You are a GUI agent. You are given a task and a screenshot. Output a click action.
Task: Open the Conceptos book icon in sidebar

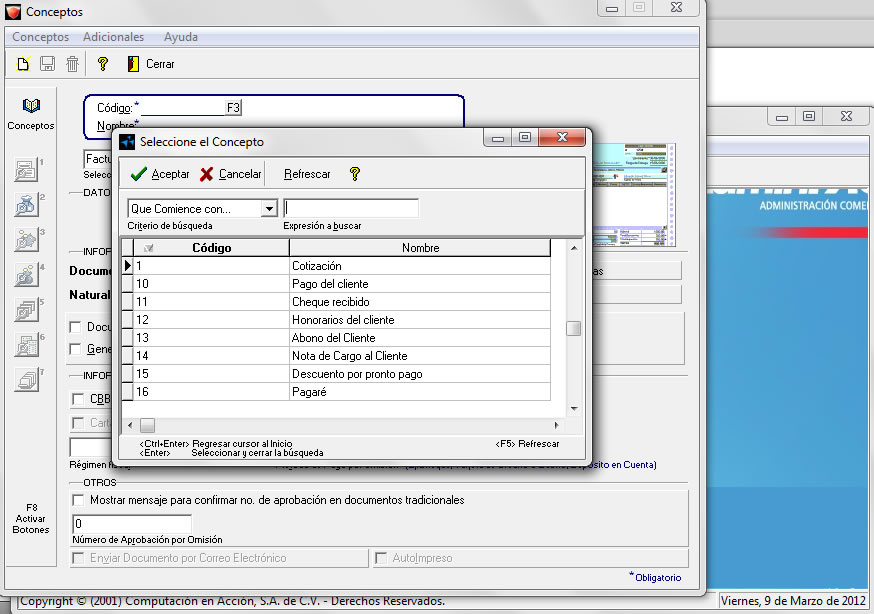[31, 106]
